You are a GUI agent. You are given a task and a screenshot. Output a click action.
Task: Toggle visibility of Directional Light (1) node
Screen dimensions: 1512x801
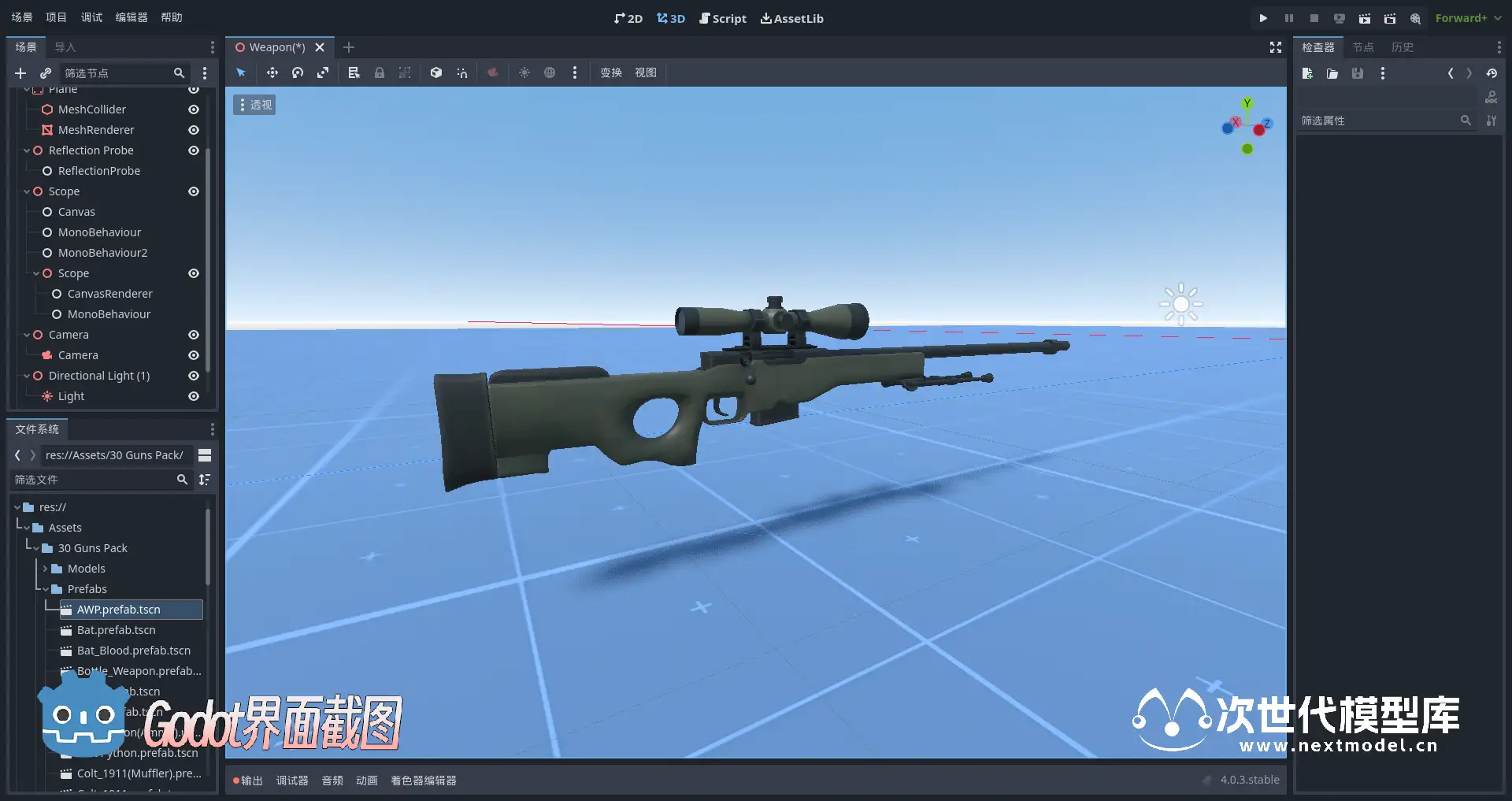(x=194, y=376)
